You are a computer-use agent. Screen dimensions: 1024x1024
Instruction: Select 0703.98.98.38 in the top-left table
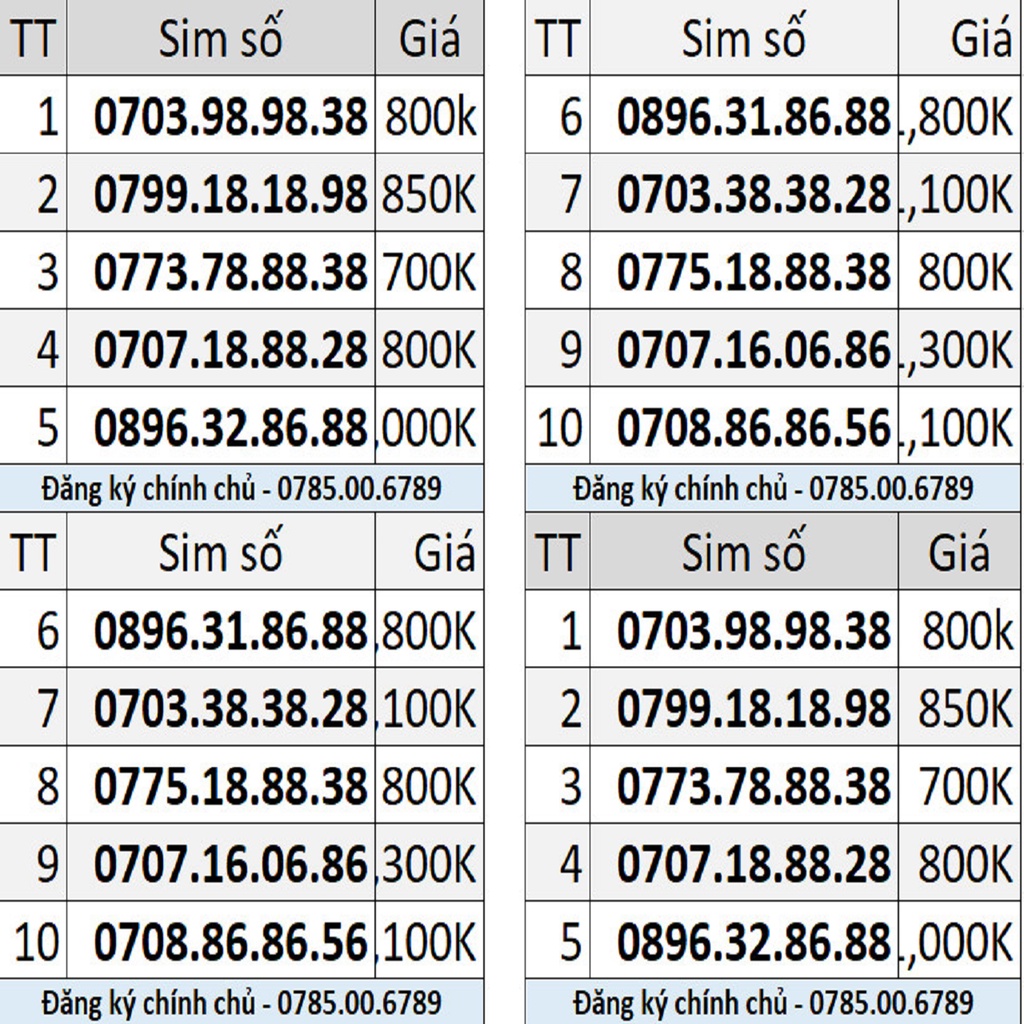(231, 118)
